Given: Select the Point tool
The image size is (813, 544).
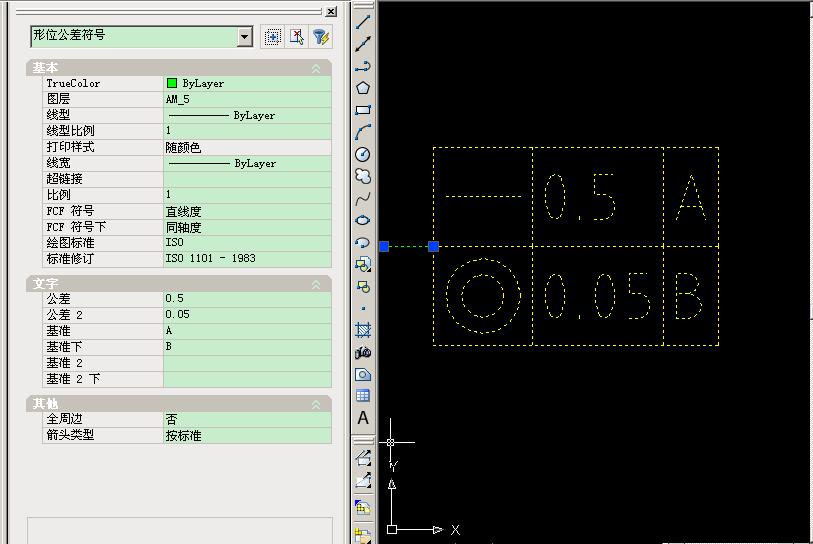Looking at the screenshot, I should point(363,308).
